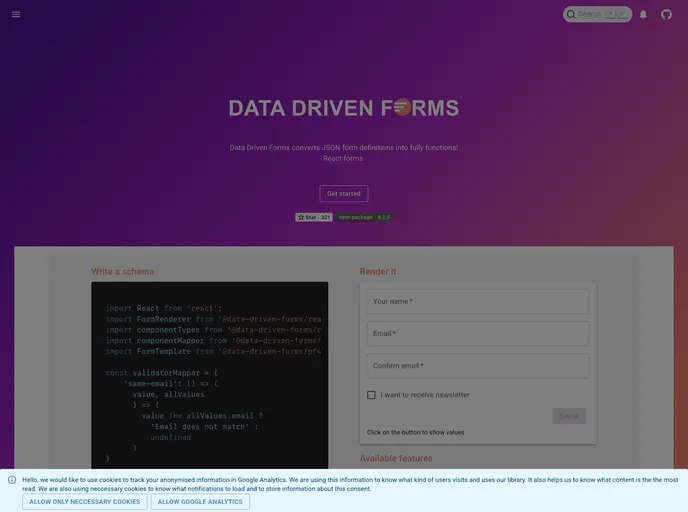Viewport: 688px width, 512px height.
Task: Click the info icon in cookie banner
Action: tap(12, 480)
